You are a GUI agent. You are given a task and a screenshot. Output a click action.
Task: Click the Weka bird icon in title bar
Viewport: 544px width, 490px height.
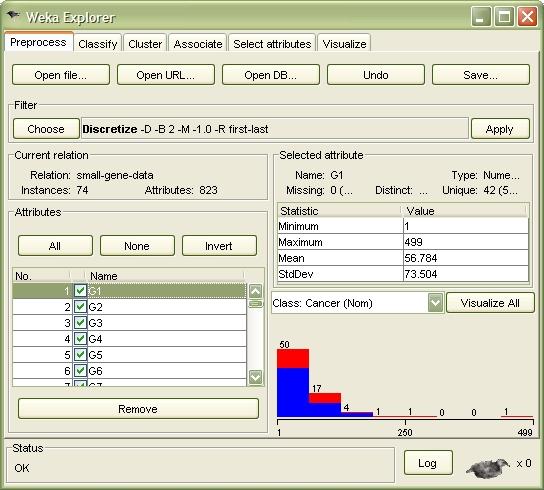(x=13, y=15)
